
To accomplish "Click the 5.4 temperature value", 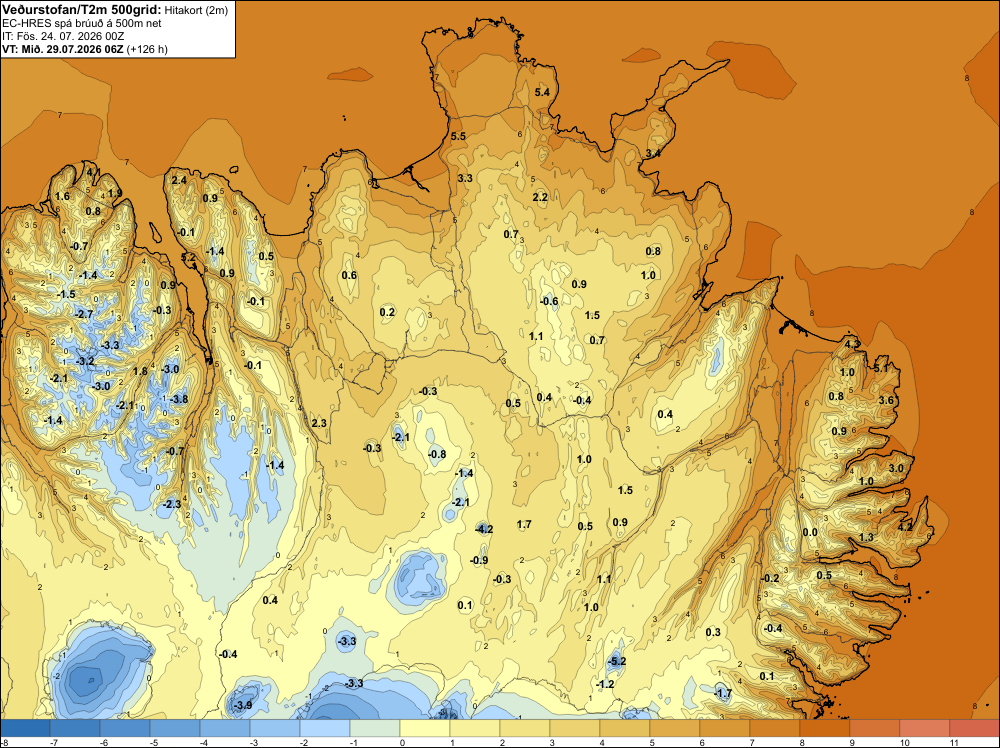I will [x=542, y=92].
